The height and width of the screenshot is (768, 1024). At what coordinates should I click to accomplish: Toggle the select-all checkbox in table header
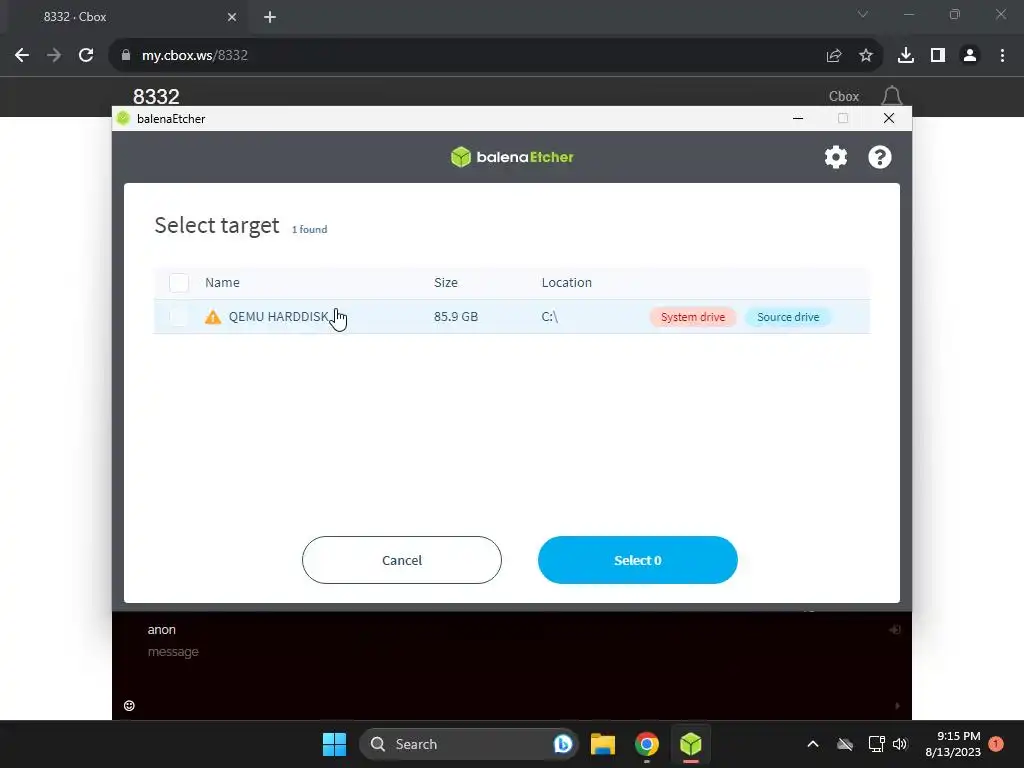tap(178, 283)
